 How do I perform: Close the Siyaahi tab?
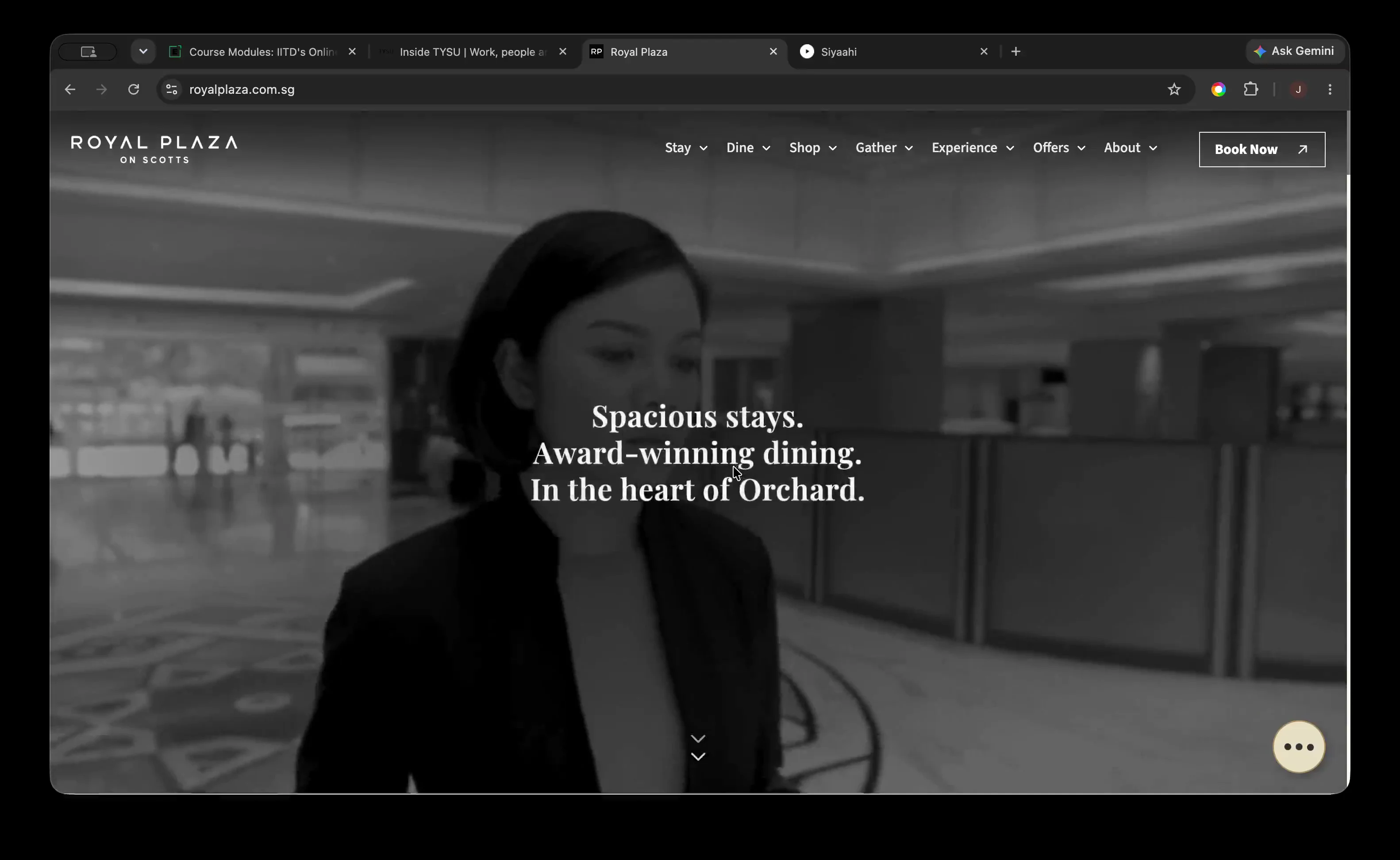tap(984, 52)
